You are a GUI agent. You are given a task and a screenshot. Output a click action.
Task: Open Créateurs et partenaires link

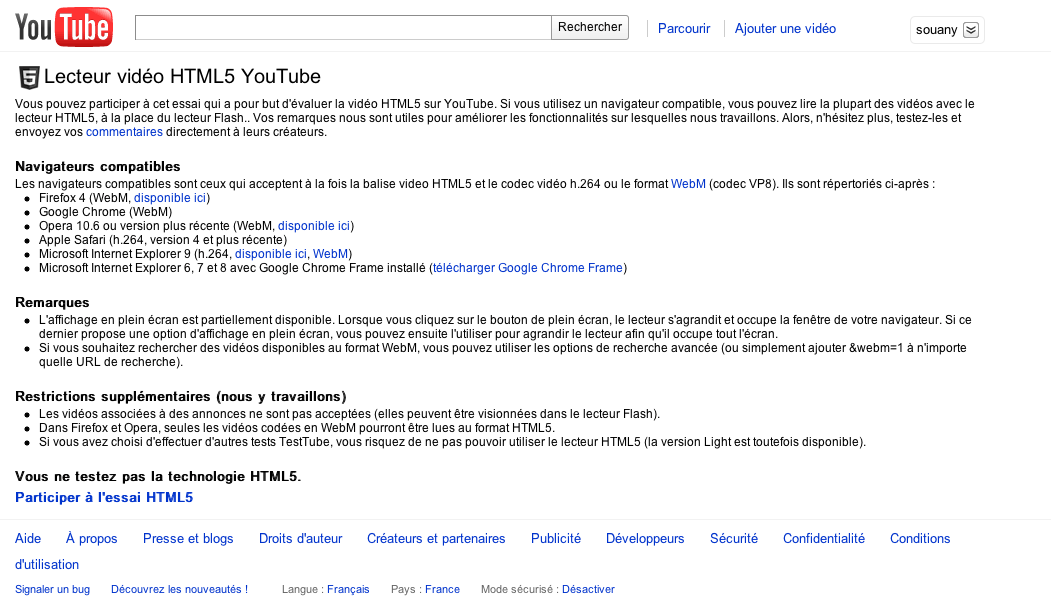click(x=436, y=539)
